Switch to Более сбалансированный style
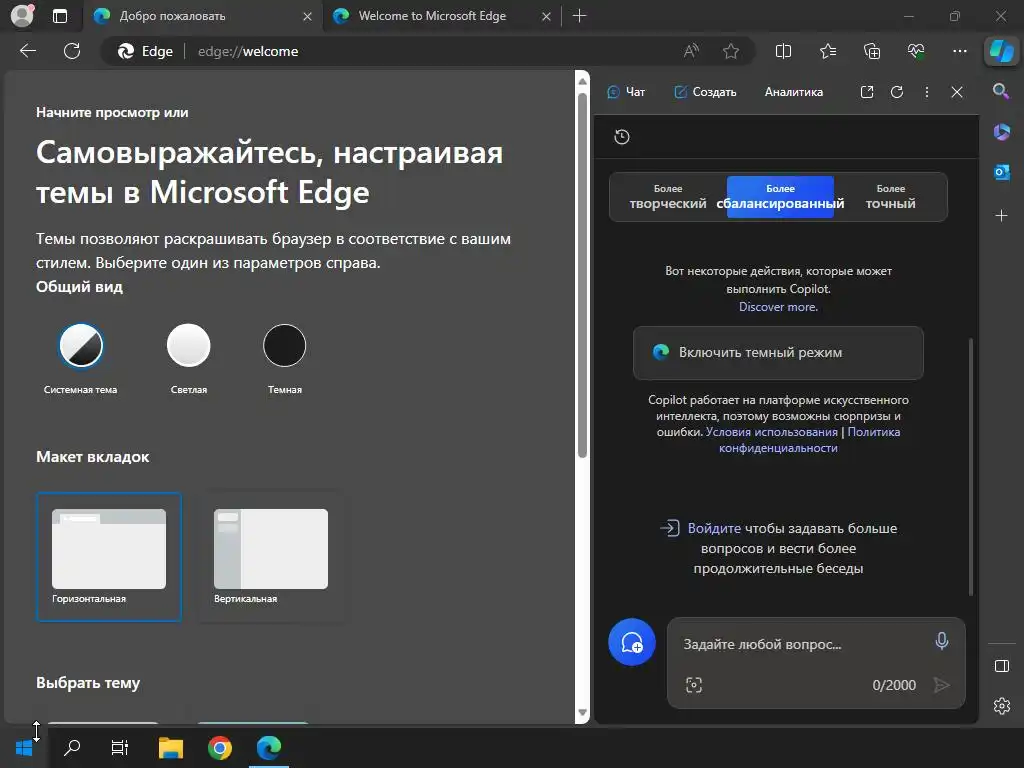 [x=780, y=197]
